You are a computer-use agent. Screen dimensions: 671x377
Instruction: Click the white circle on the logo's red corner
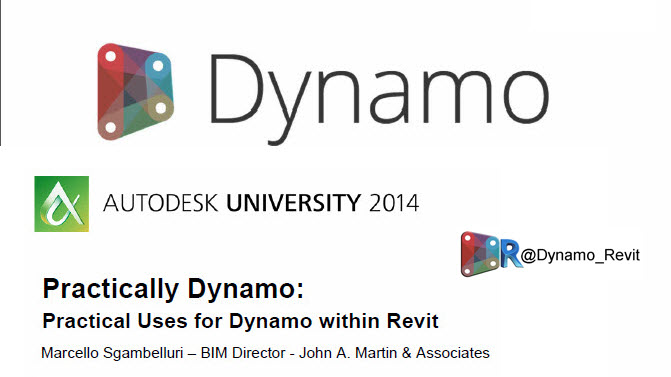point(111,56)
